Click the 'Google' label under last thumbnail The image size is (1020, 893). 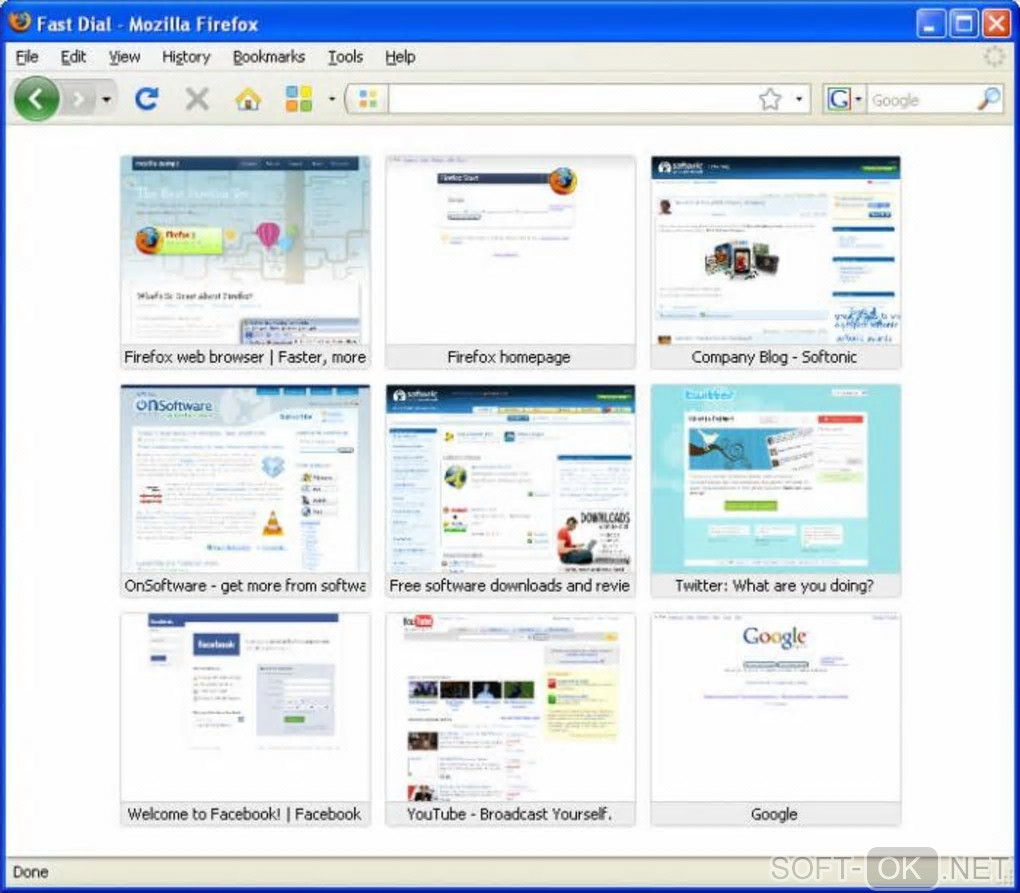click(x=774, y=814)
